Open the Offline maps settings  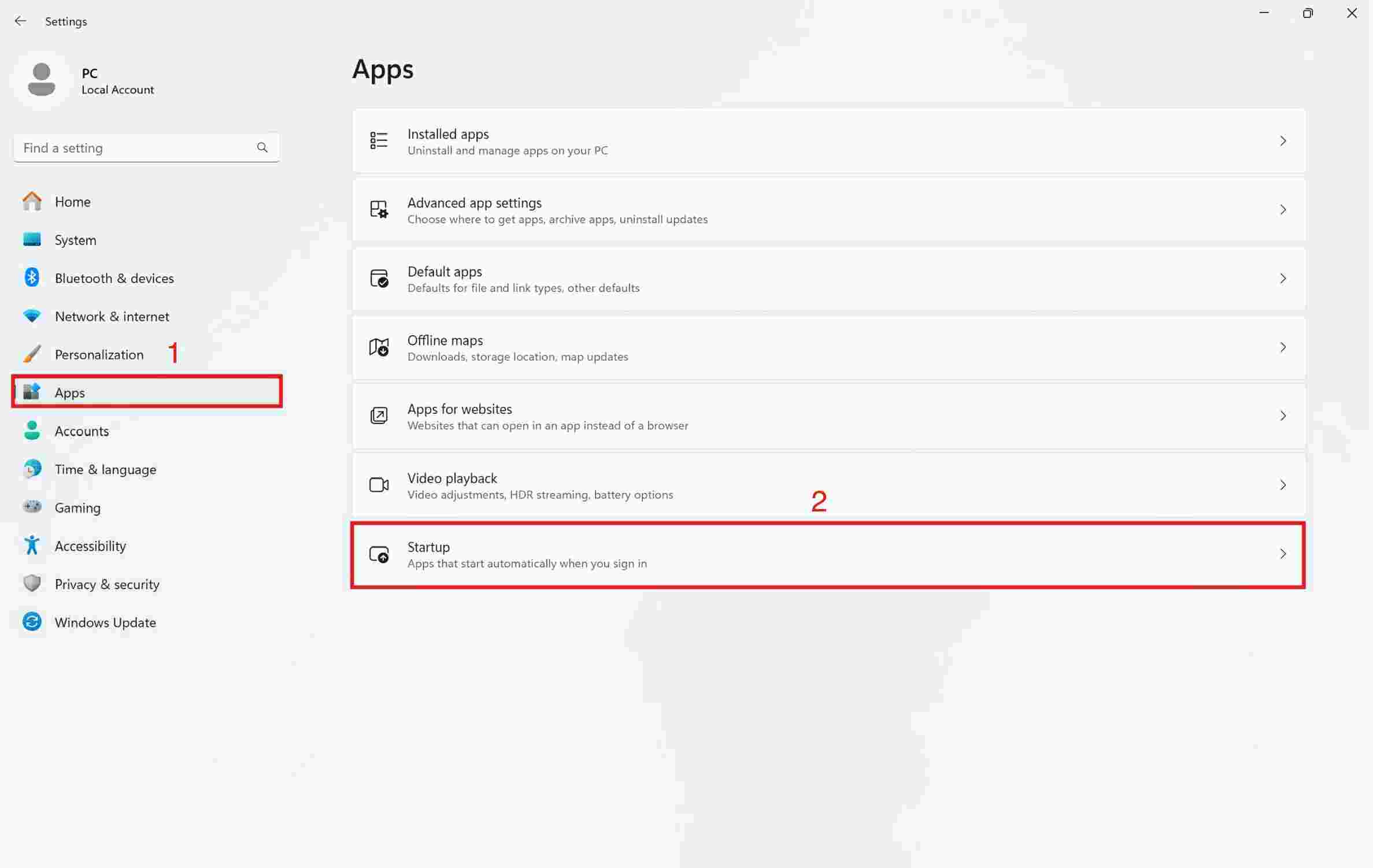pos(828,347)
